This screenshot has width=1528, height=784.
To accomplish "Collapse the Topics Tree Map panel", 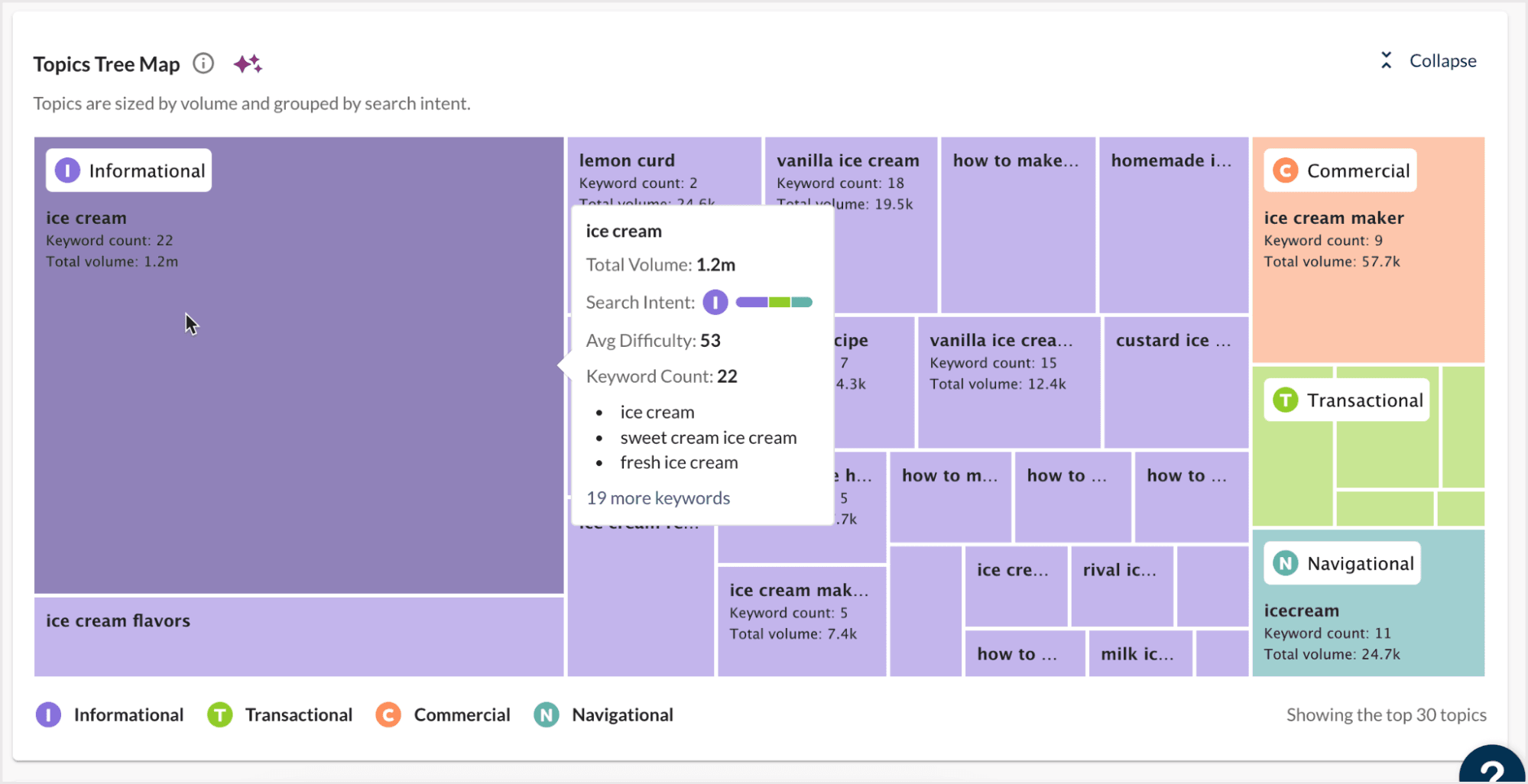I will pos(1442,60).
